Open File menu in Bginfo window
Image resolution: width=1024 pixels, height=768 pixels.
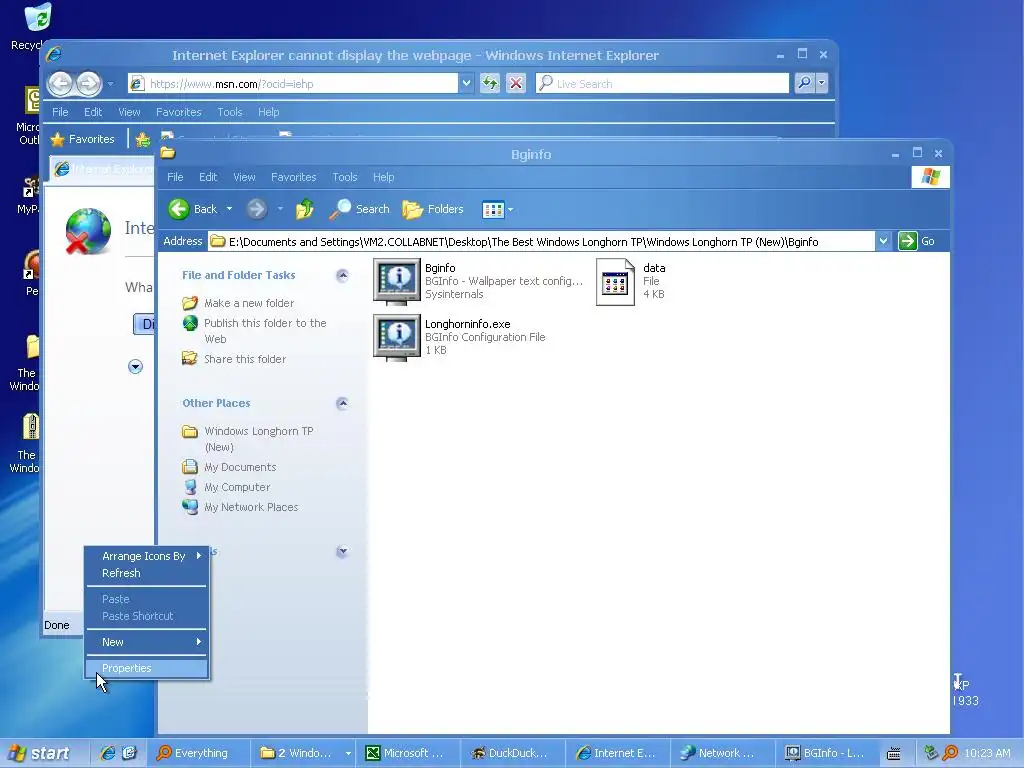coord(175,177)
